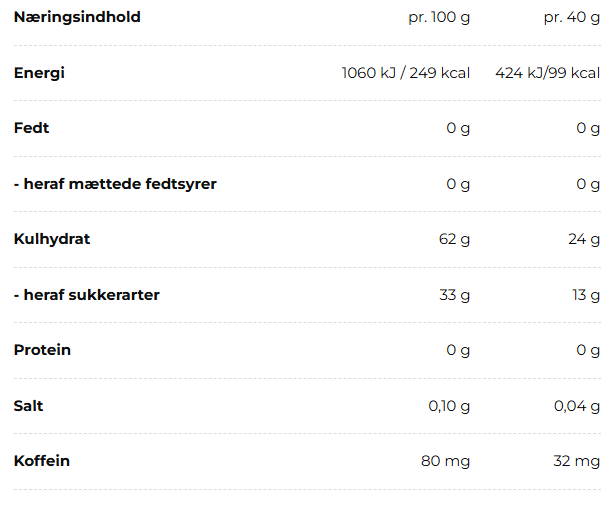Click the Energi row label
Viewport: 615px width, 506px height.
[39, 73]
